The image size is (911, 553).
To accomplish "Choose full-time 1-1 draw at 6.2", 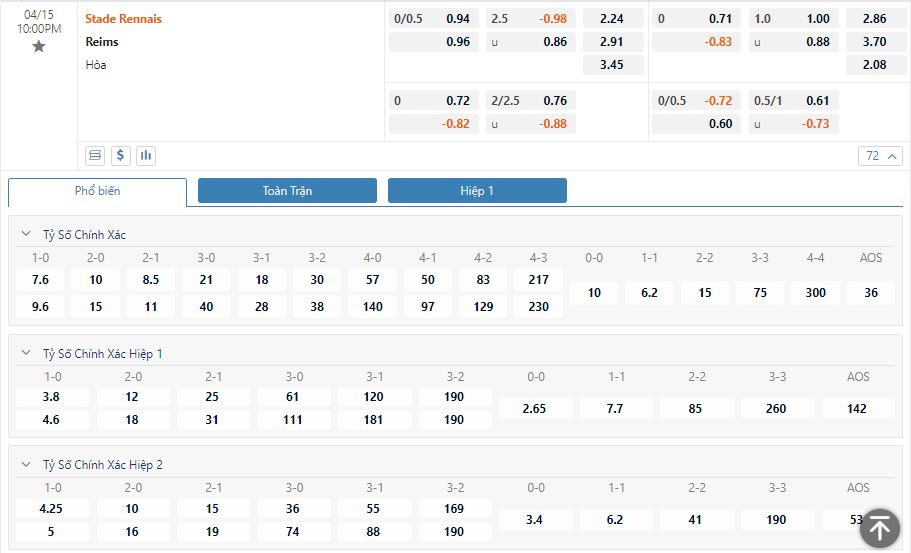I will (650, 293).
